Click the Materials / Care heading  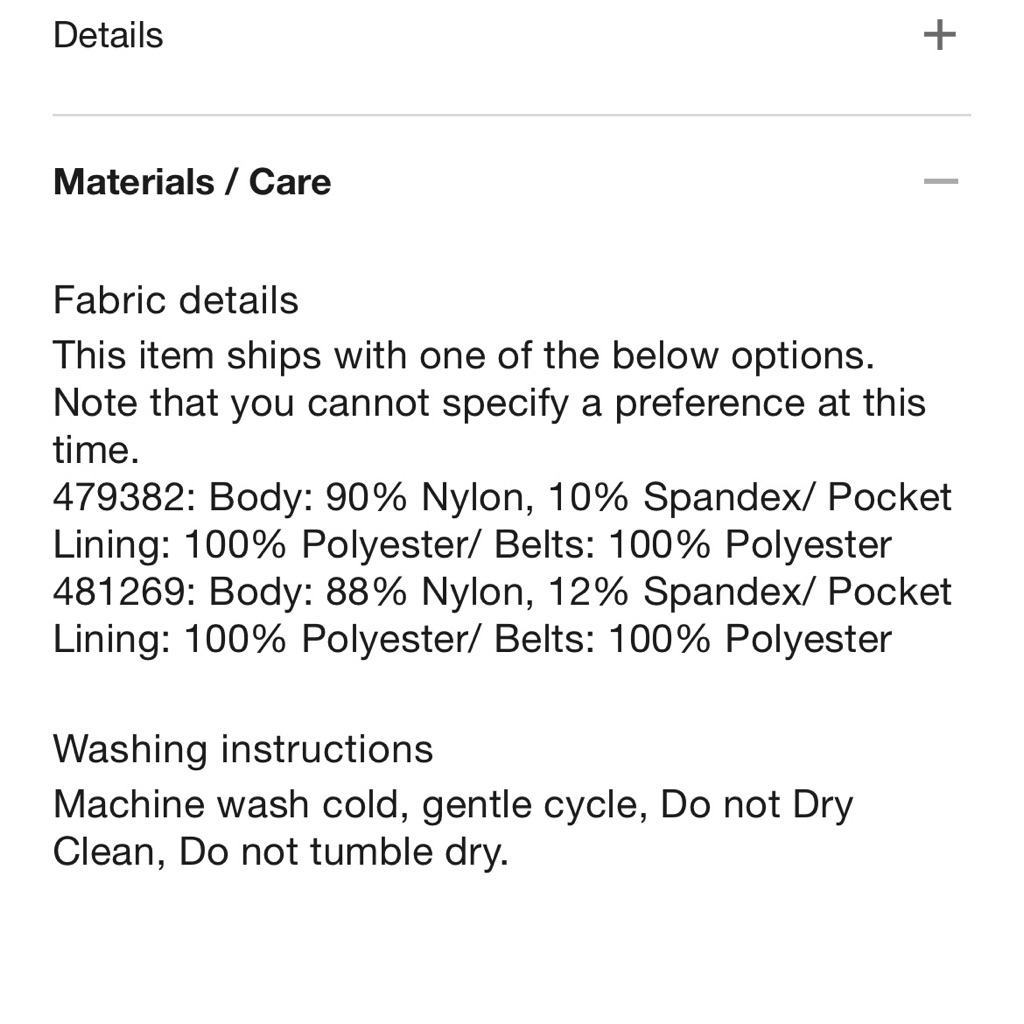point(192,182)
